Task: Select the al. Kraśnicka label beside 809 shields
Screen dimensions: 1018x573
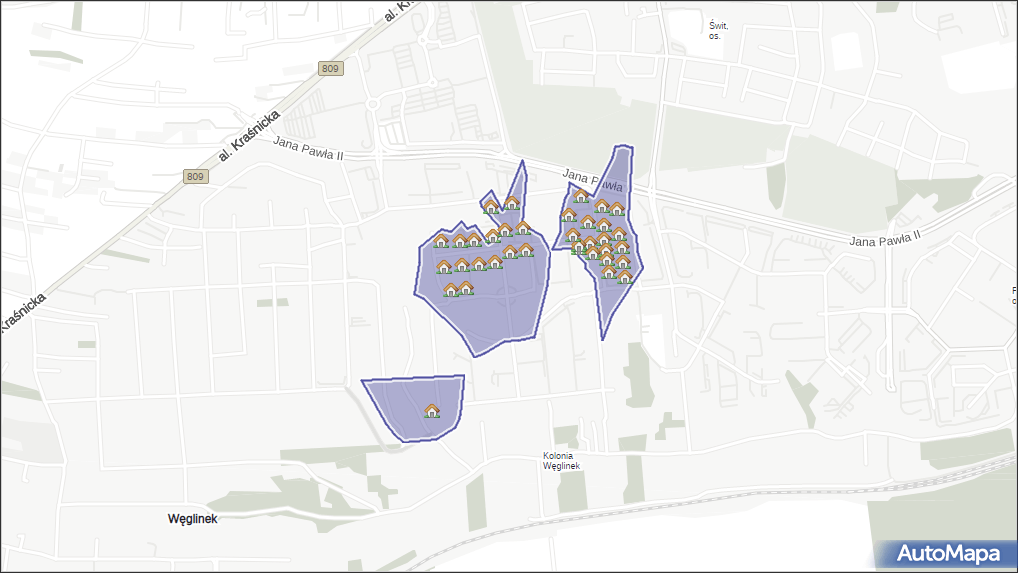Action: click(249, 136)
